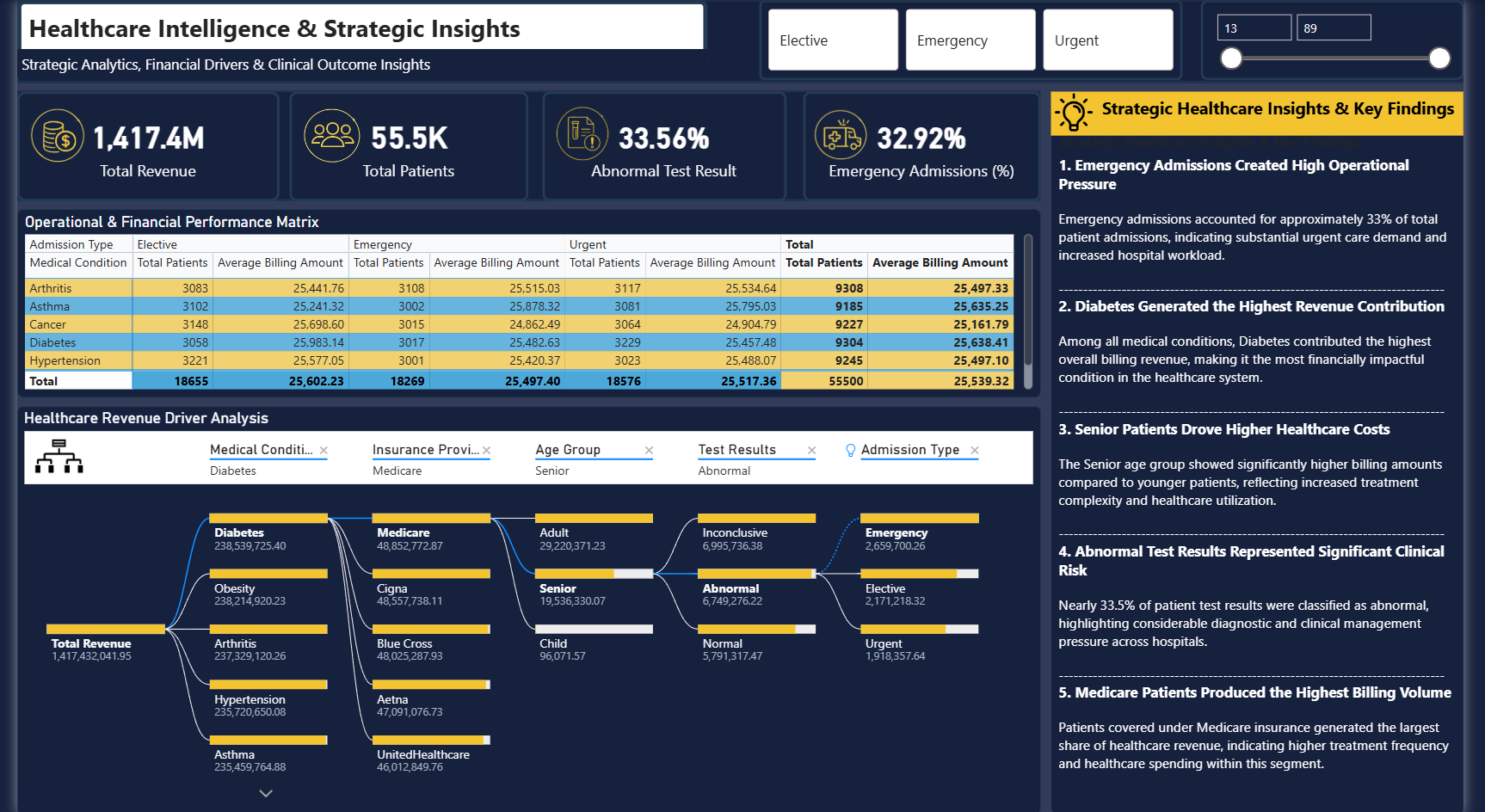
Task: Click the Medical Condition column header
Action: [x=78, y=262]
